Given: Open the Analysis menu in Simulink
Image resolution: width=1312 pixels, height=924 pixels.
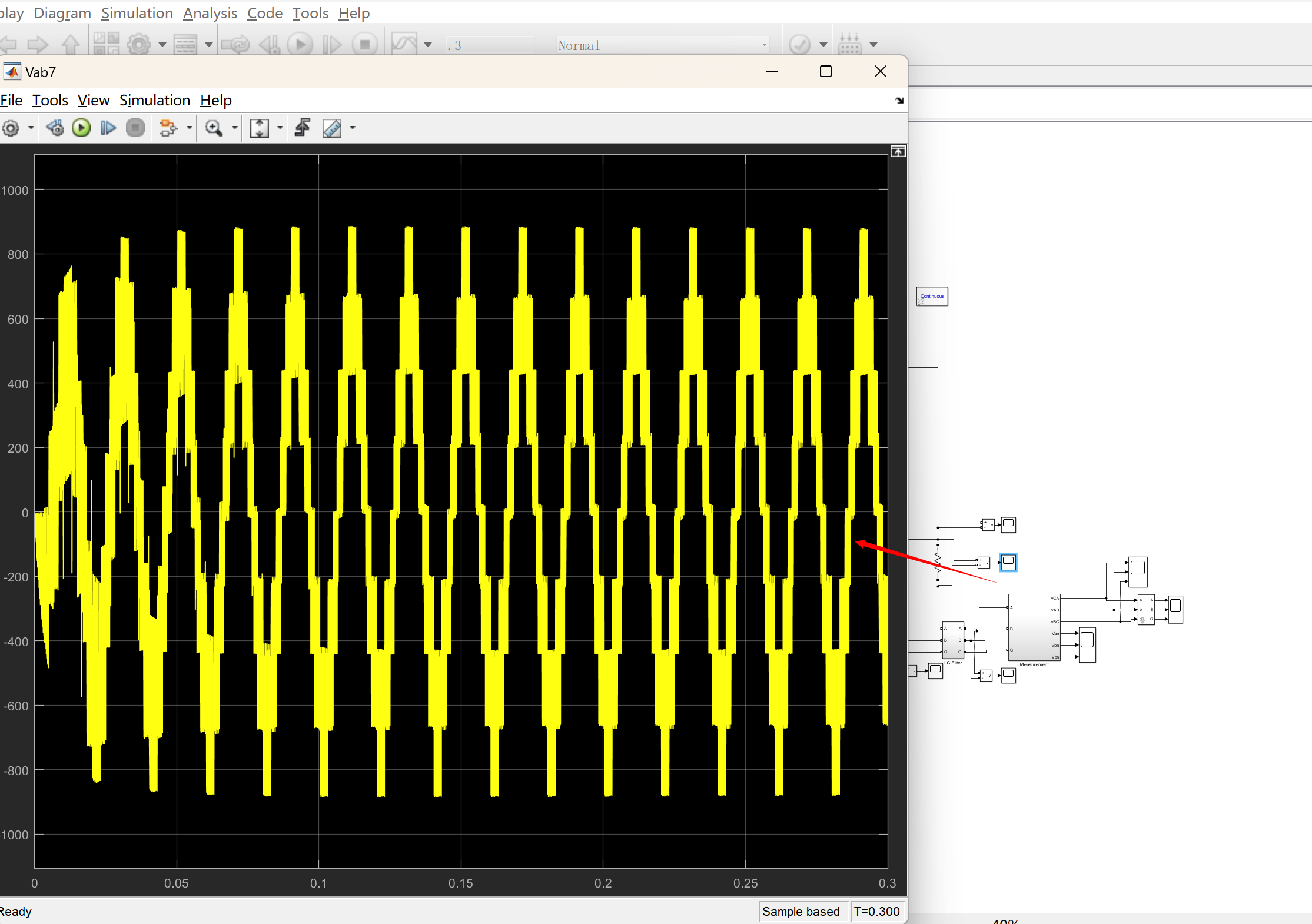Looking at the screenshot, I should tap(210, 13).
